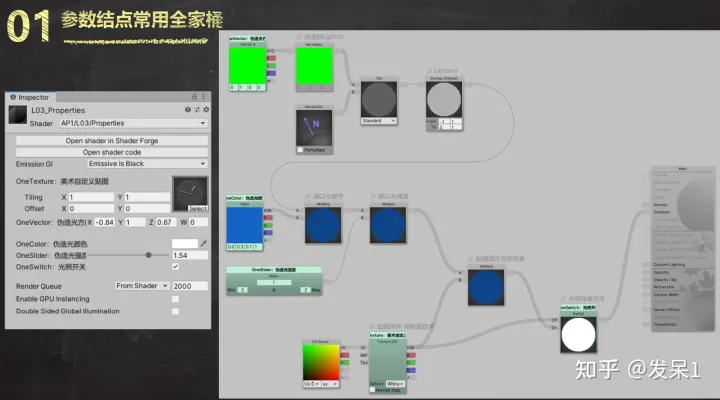This screenshot has width=720, height=400.
Task: Click the Offset X input field
Action: click(91, 208)
